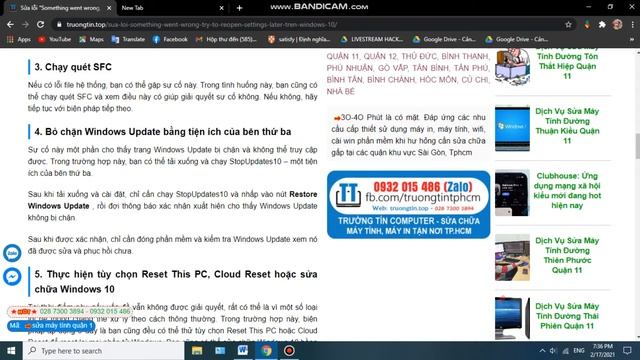
Task: Click the page vertical scrollbar thumb
Action: click(x=637, y=146)
